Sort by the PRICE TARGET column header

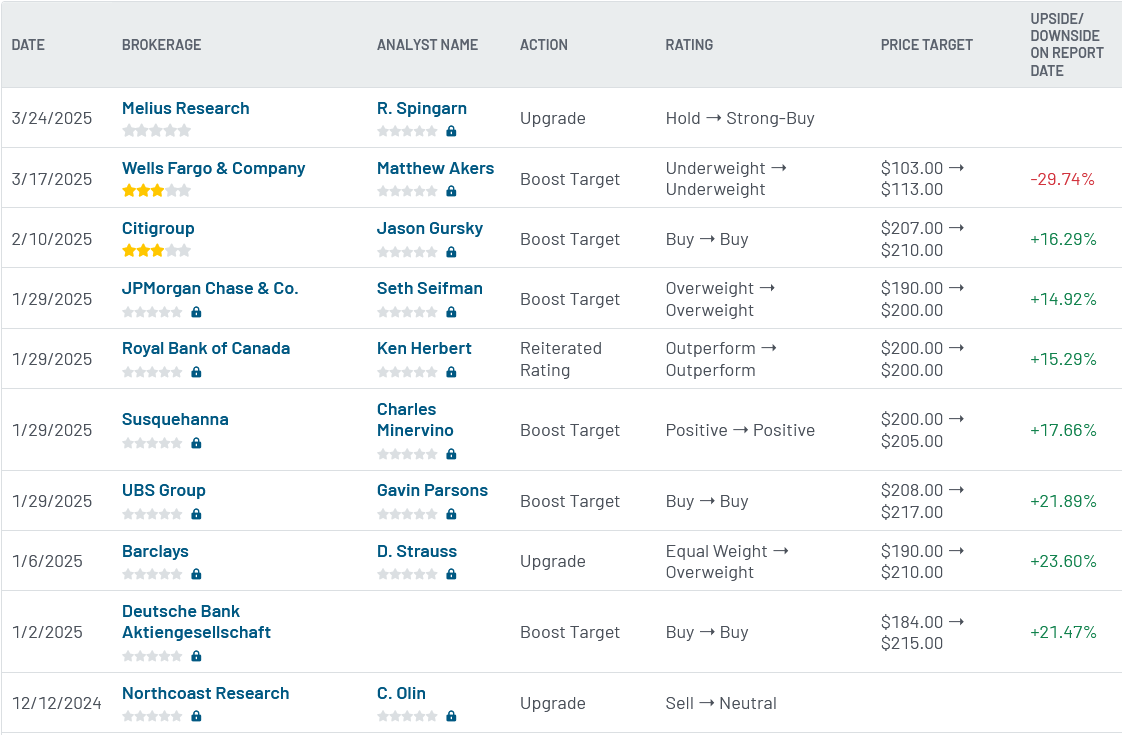[927, 44]
